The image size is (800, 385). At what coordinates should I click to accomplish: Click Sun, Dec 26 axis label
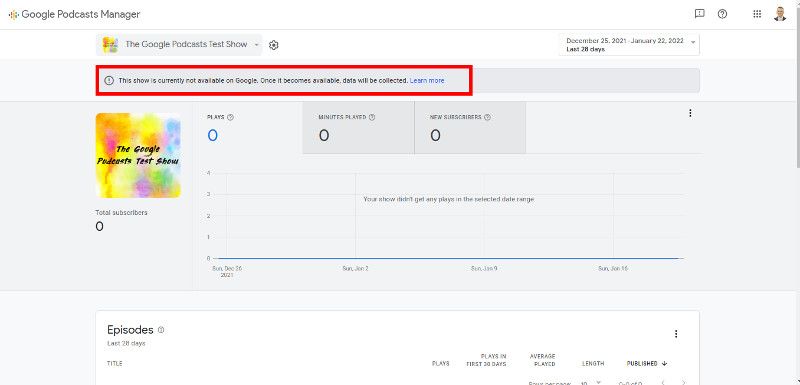[x=227, y=271]
